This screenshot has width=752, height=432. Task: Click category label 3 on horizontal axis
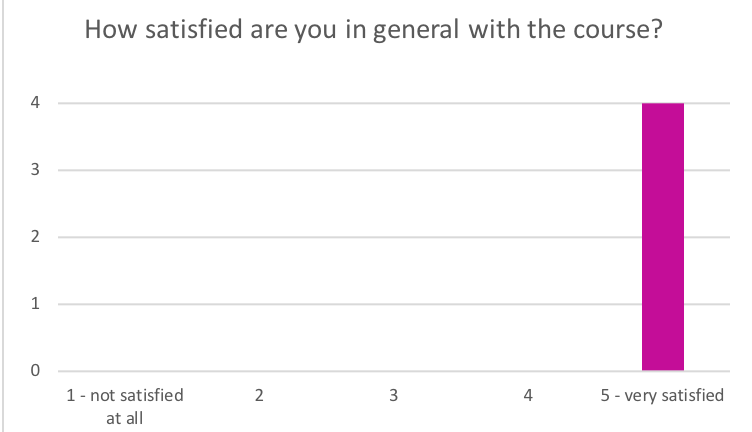pyautogui.click(x=393, y=396)
